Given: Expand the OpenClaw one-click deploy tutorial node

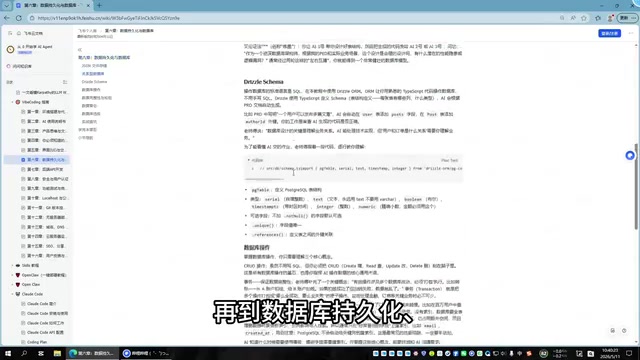Looking at the screenshot, I should click(13, 275).
